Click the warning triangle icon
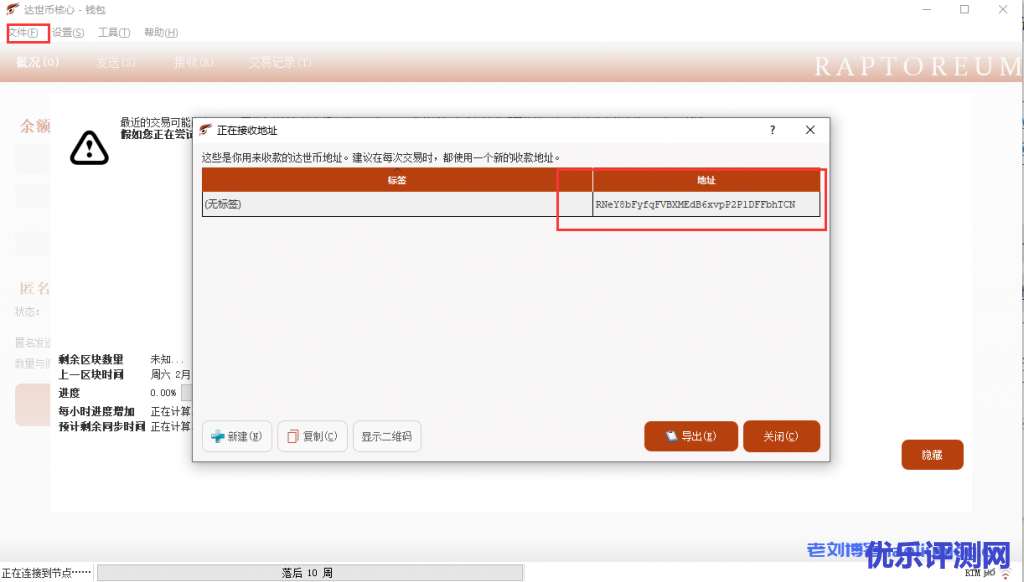The width and height of the screenshot is (1024, 582). pos(89,147)
